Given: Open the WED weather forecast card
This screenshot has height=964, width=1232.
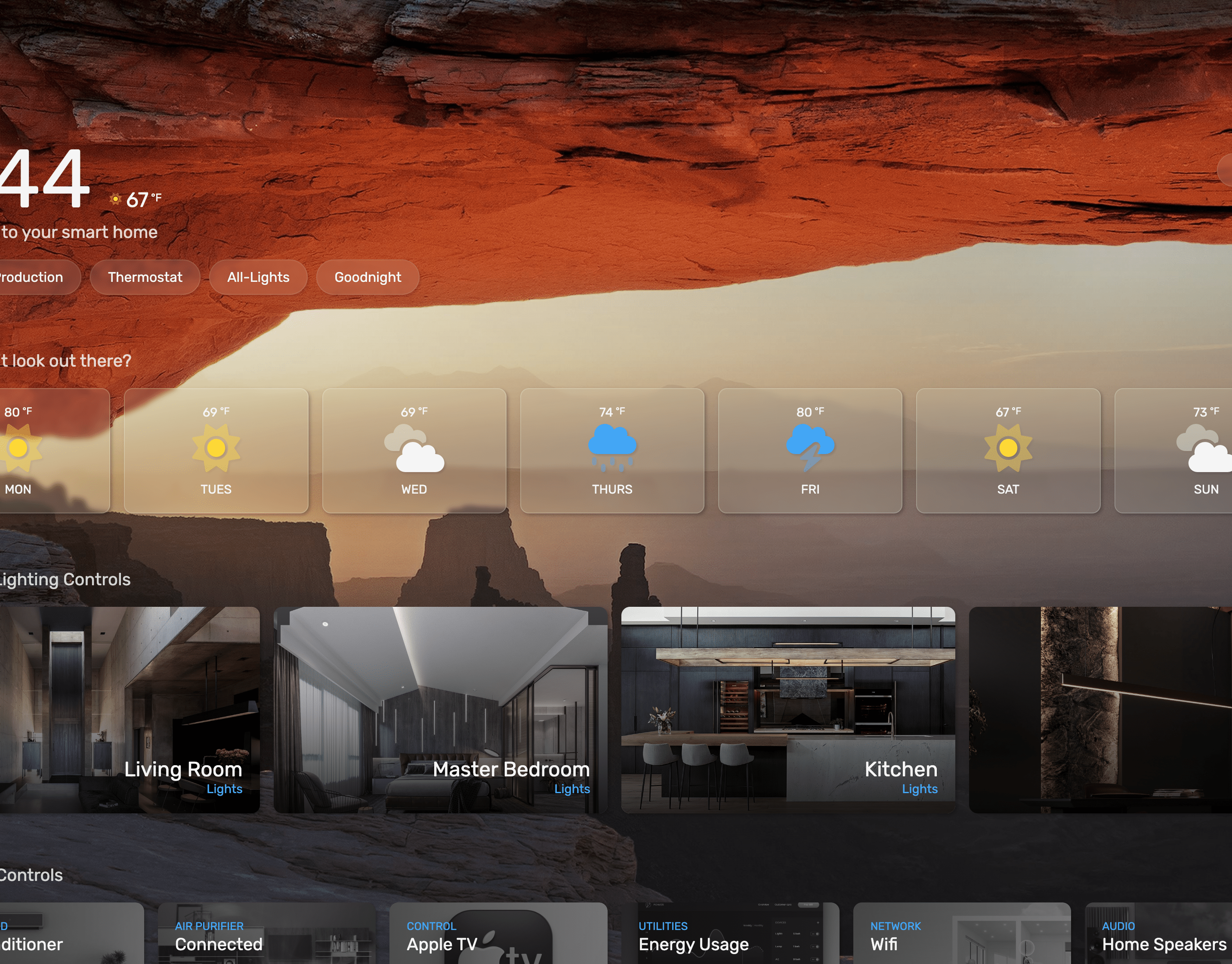Looking at the screenshot, I should [x=414, y=451].
